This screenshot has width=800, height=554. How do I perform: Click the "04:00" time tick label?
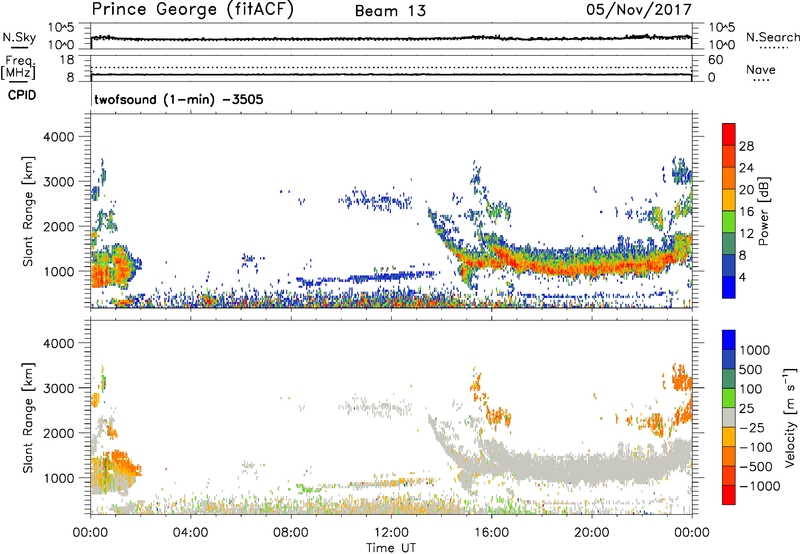tap(191, 533)
